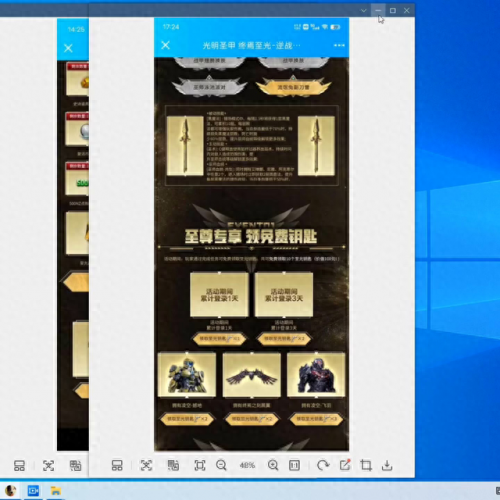
Task: Click the zoom out magnifier icon
Action: pos(221,465)
